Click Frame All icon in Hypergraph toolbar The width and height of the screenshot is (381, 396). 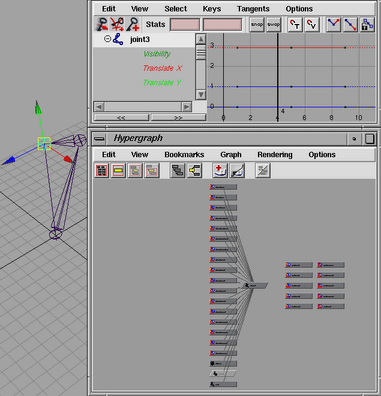tap(101, 171)
